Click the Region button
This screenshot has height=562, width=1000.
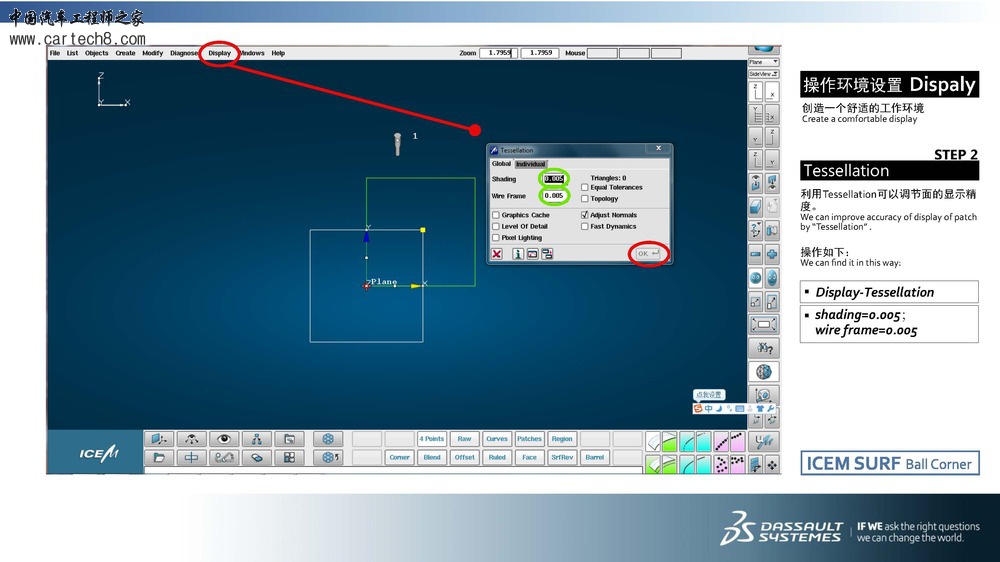click(x=562, y=439)
